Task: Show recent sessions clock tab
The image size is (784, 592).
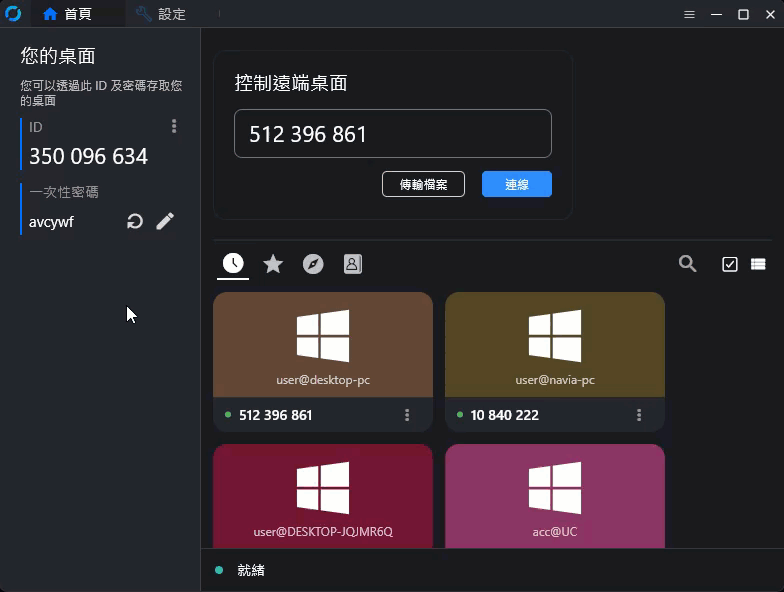Action: coord(233,264)
